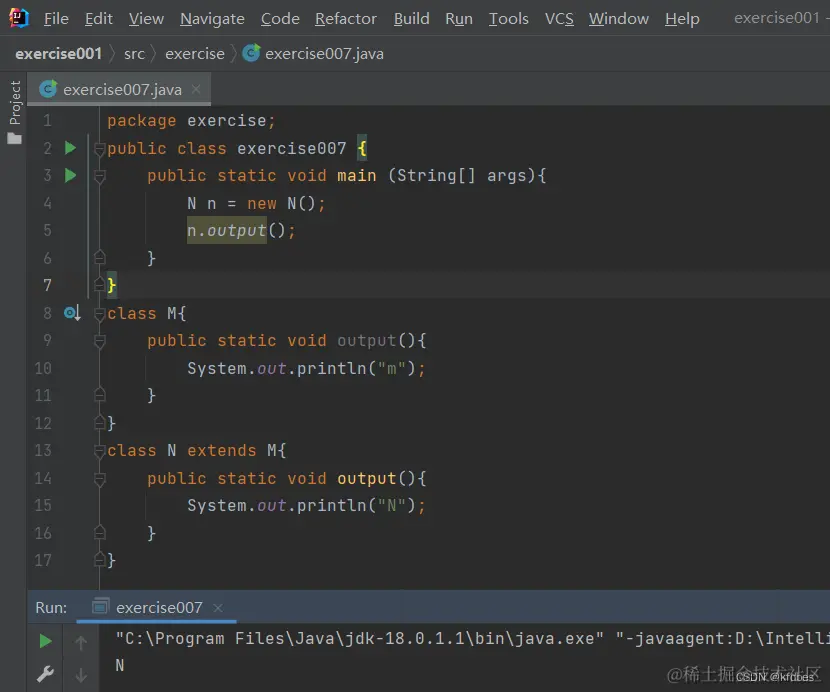Collapse class M fold on line 8
The width and height of the screenshot is (830, 692).
tap(99, 314)
